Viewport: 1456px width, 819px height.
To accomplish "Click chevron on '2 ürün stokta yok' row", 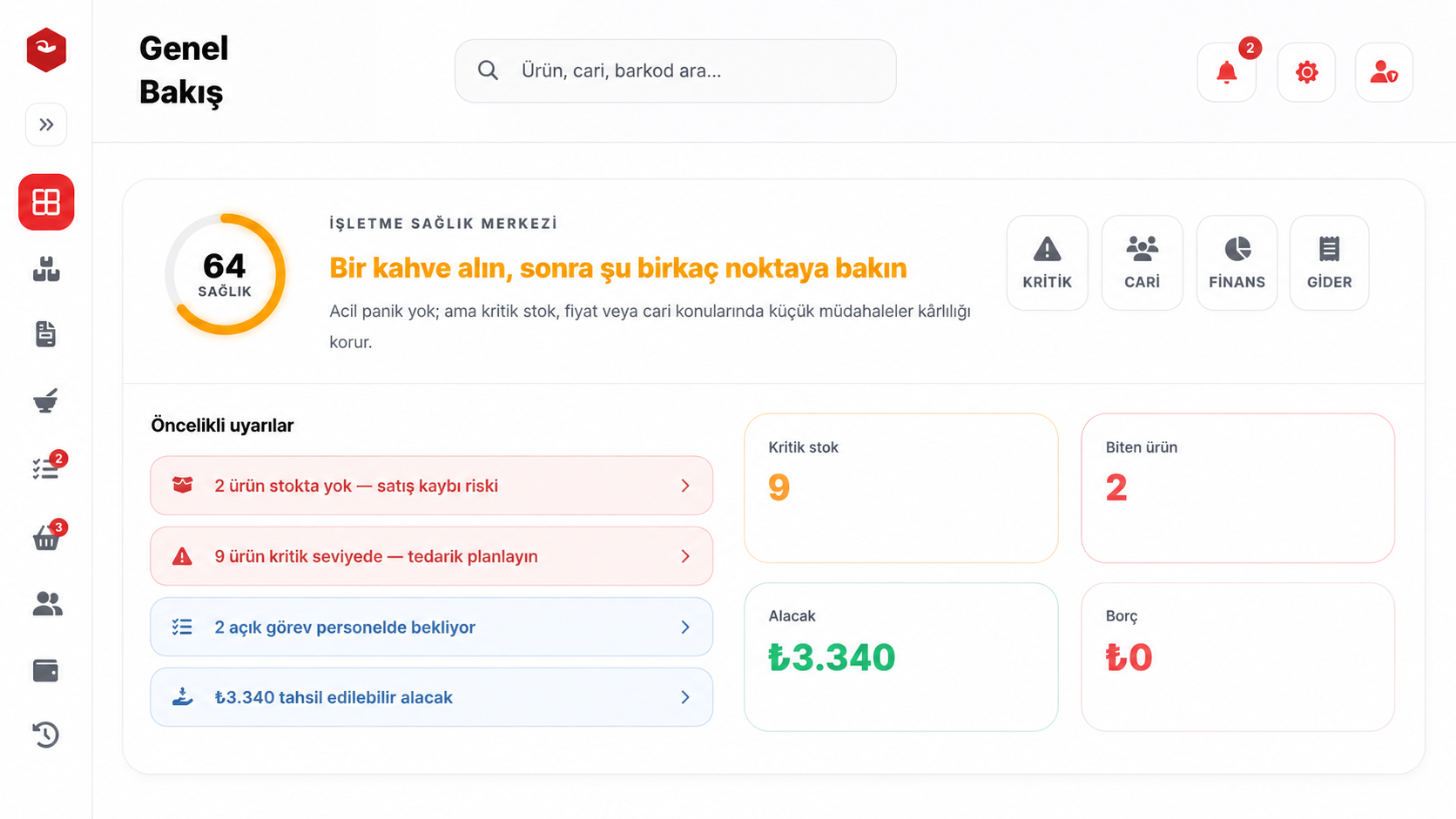I will [x=685, y=486].
